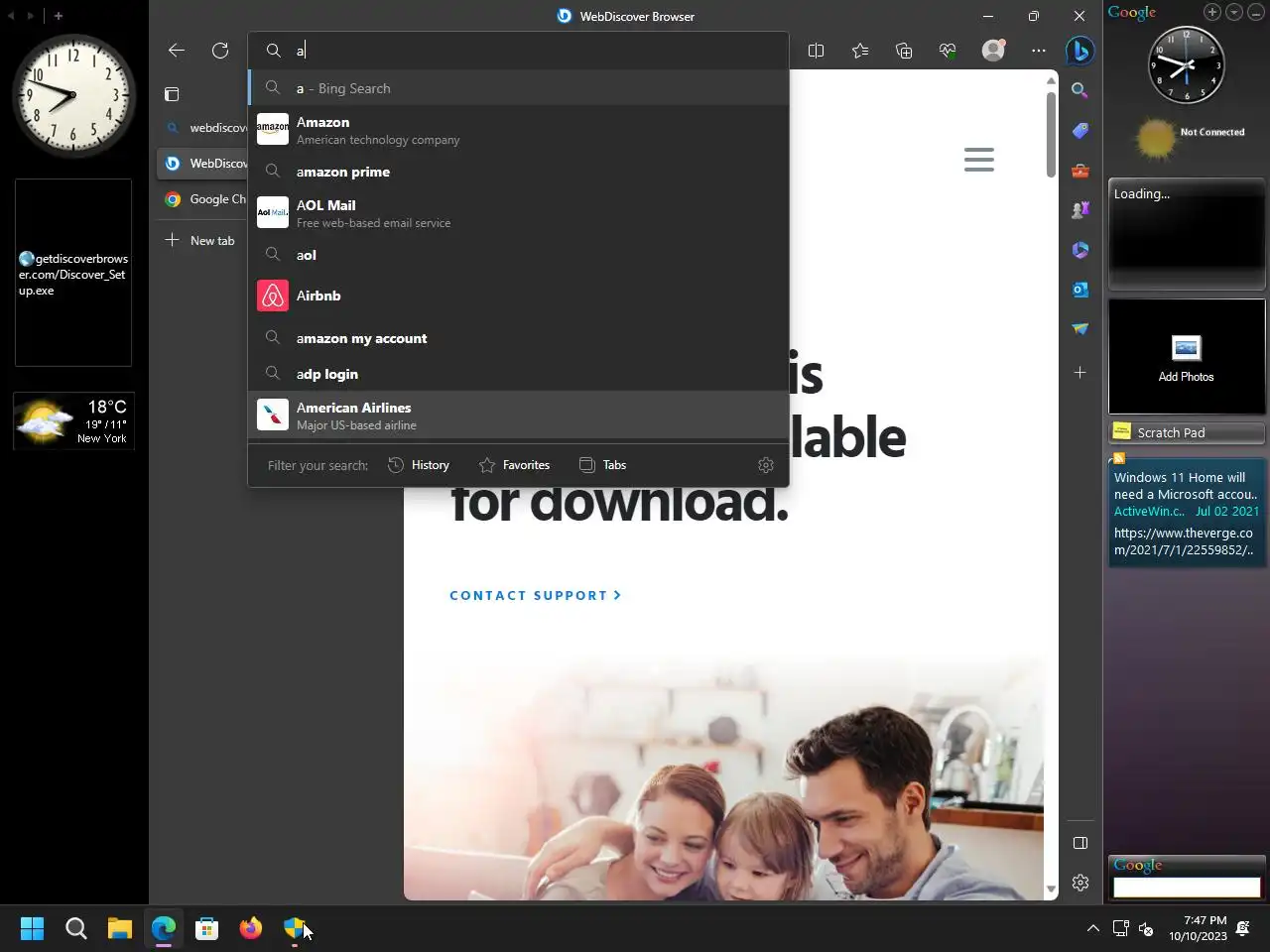Choose the 'amazon prime' suggestion

tap(519, 172)
